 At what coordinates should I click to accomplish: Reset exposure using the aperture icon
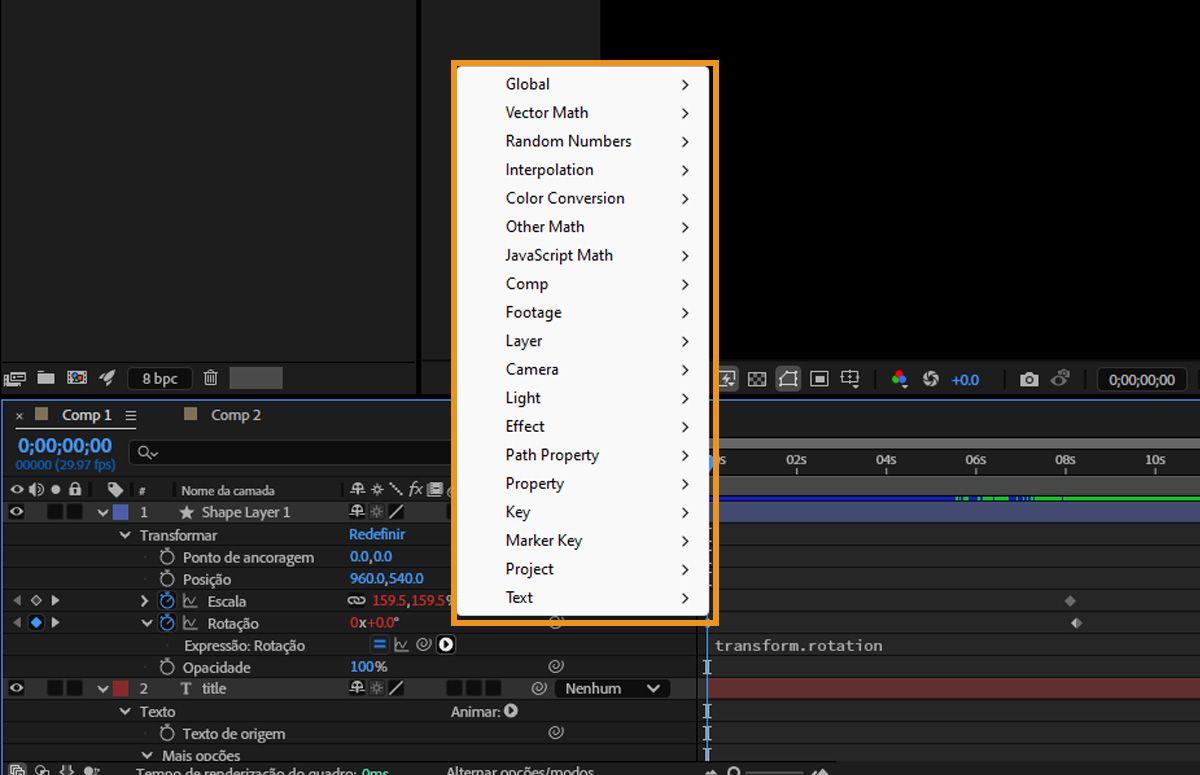pyautogui.click(x=930, y=379)
